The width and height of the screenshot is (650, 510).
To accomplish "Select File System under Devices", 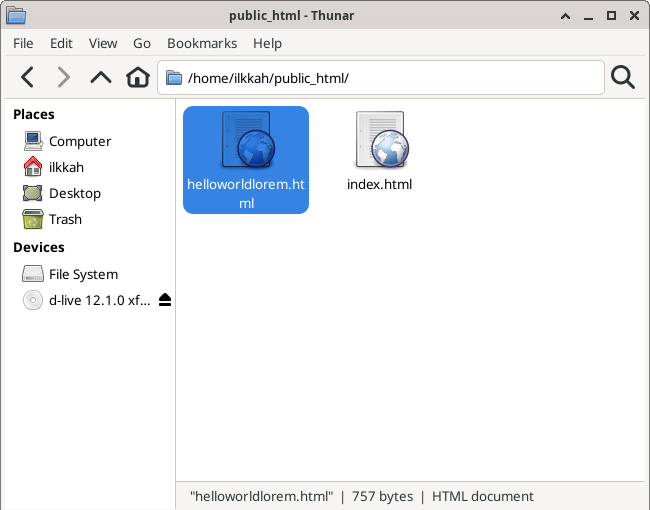I will tap(83, 274).
